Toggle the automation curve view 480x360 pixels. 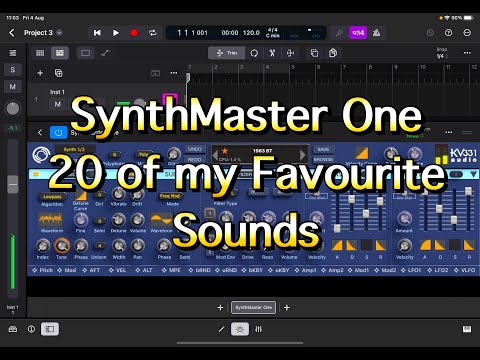pos(105,53)
